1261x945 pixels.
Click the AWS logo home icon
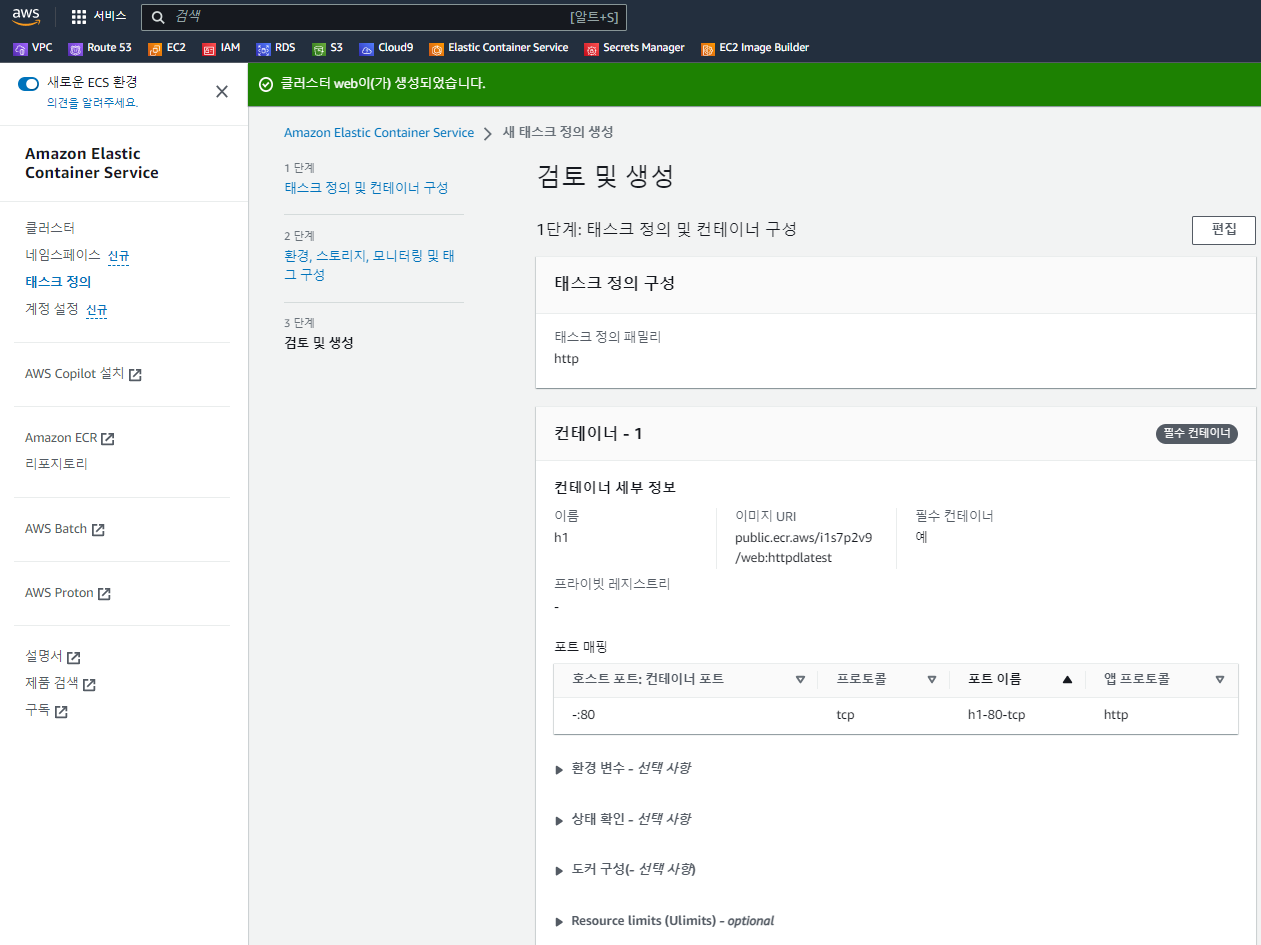coord(26,15)
